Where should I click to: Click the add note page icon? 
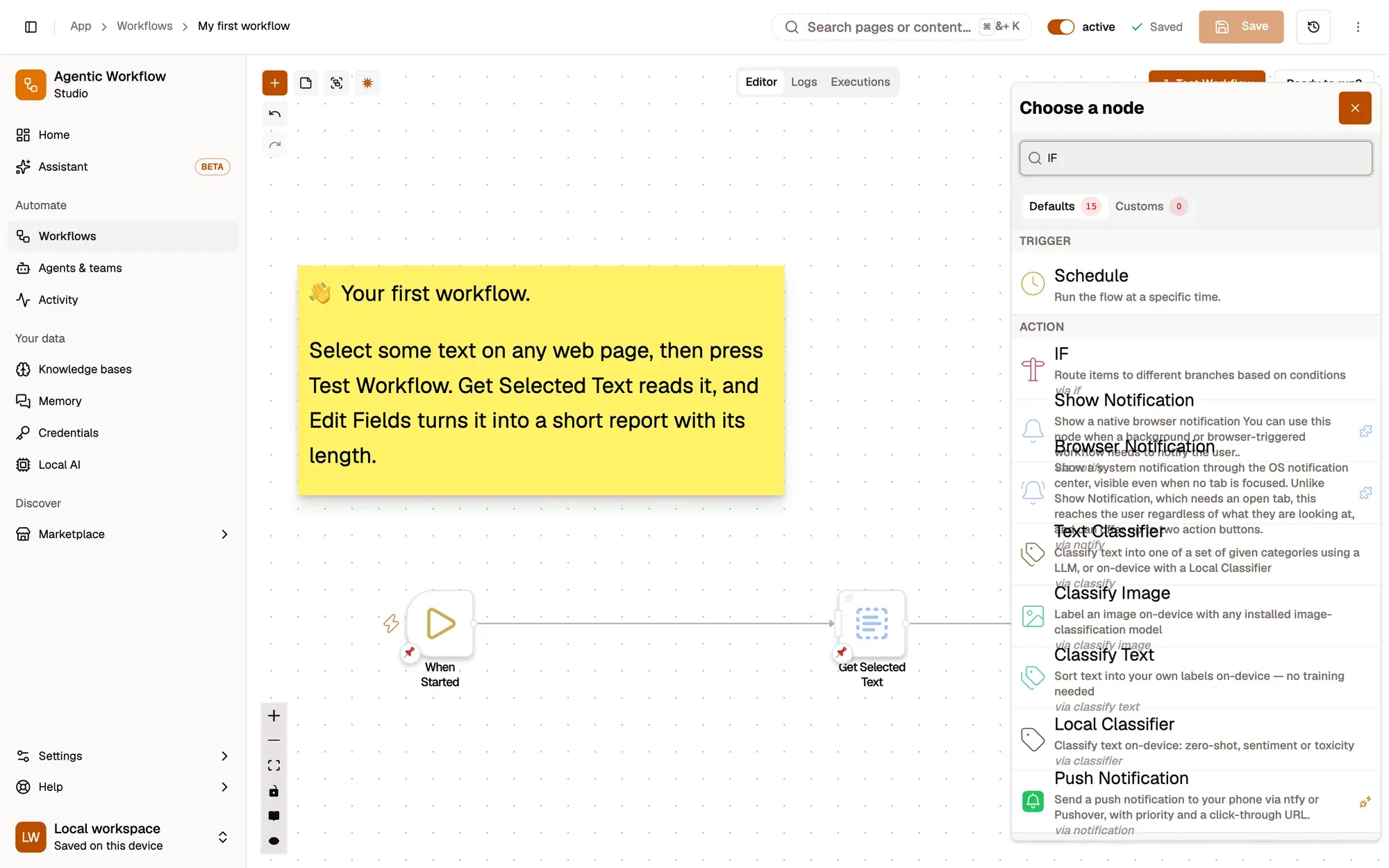pyautogui.click(x=306, y=83)
